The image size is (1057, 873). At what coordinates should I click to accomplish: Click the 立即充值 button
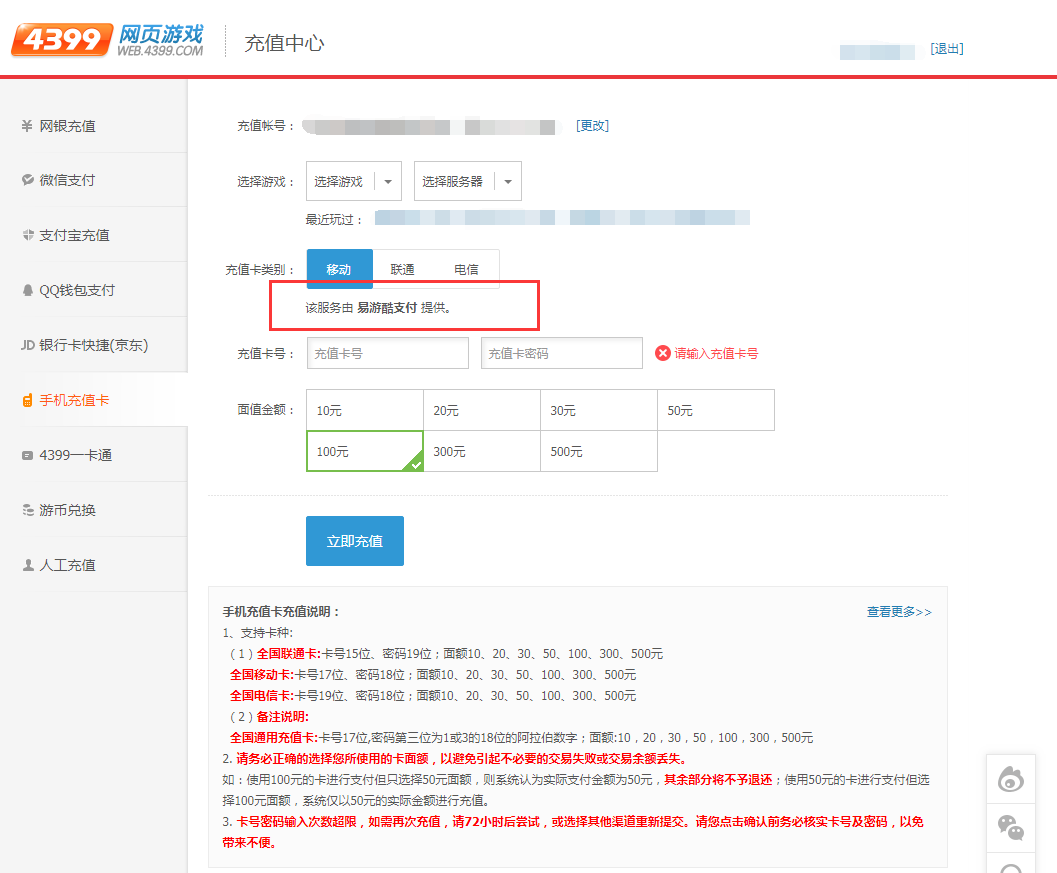354,541
